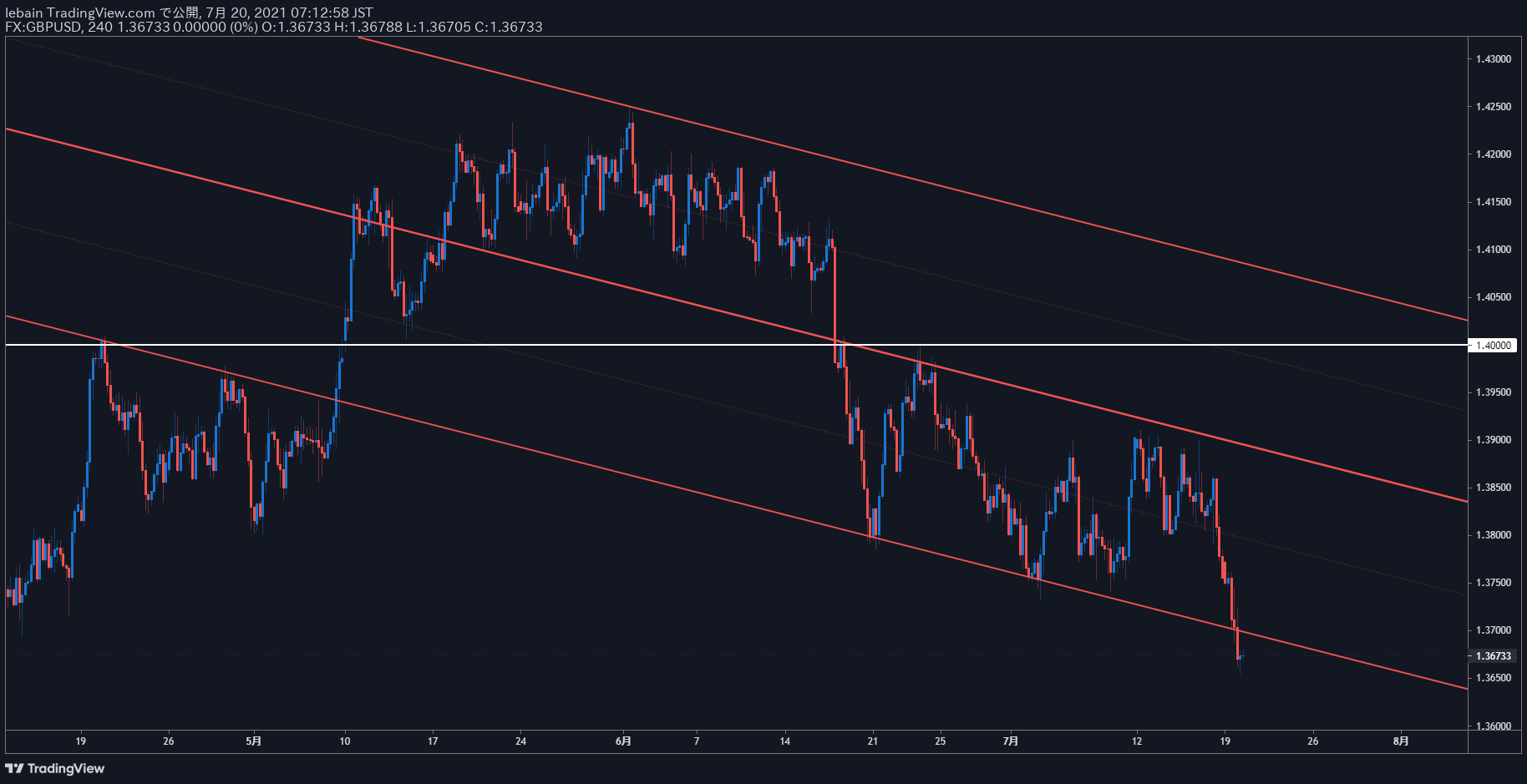Click the 6月 date label on time axis
Viewport: 1527px width, 784px height.
(x=623, y=741)
